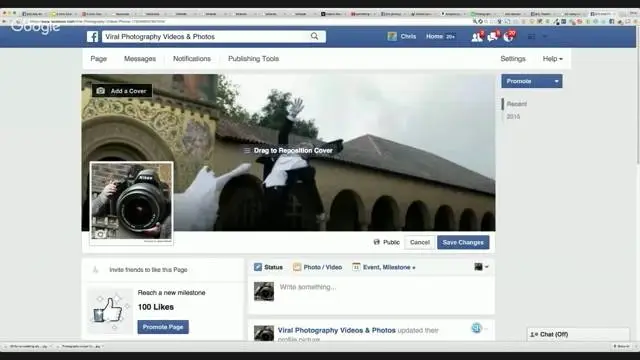640x360 pixels.
Task: Open the globe notifications icon
Action: [509, 37]
